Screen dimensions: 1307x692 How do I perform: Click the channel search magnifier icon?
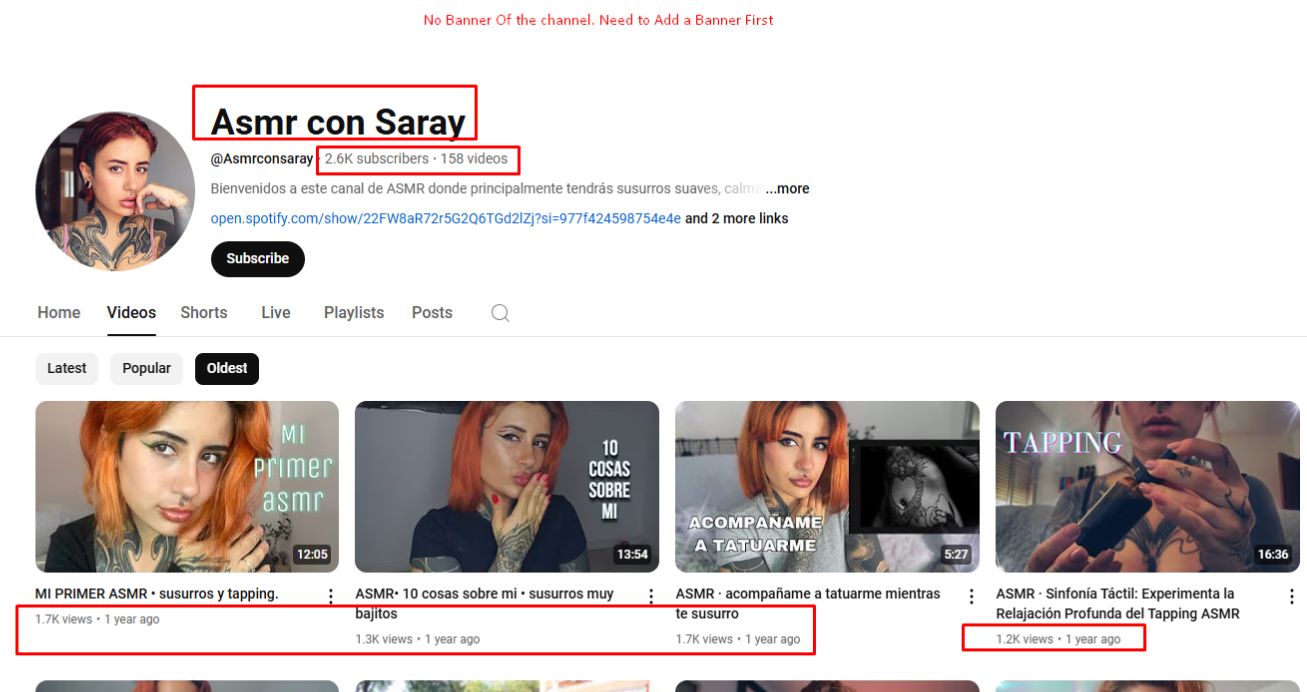(500, 313)
